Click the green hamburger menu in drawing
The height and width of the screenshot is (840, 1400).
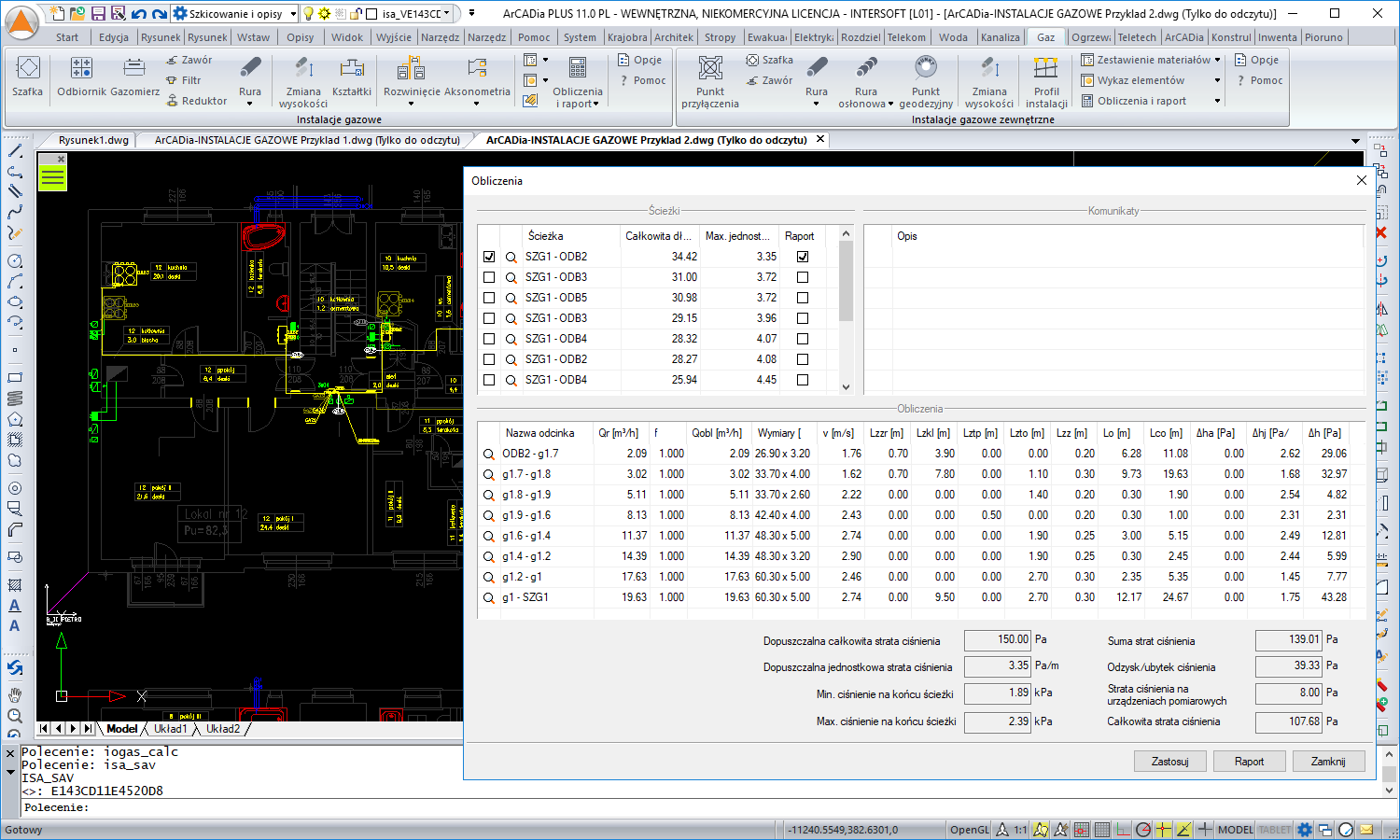click(52, 177)
